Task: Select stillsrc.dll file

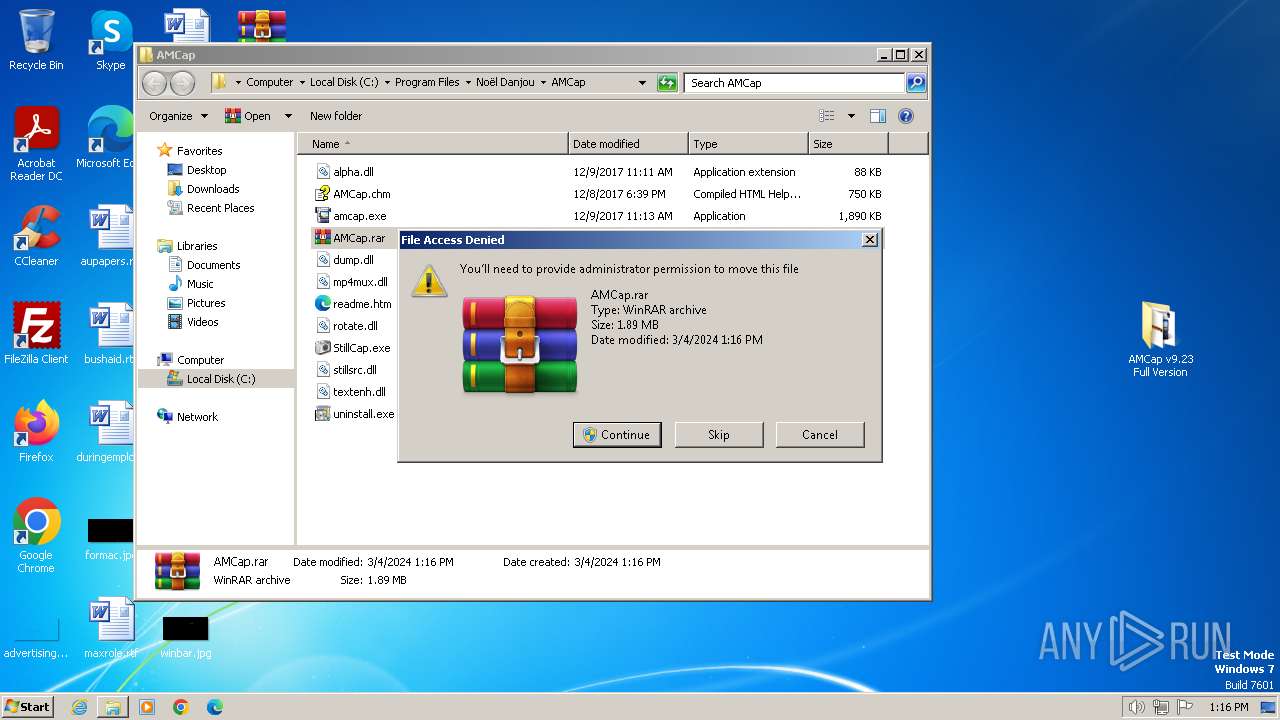Action: pos(354,370)
